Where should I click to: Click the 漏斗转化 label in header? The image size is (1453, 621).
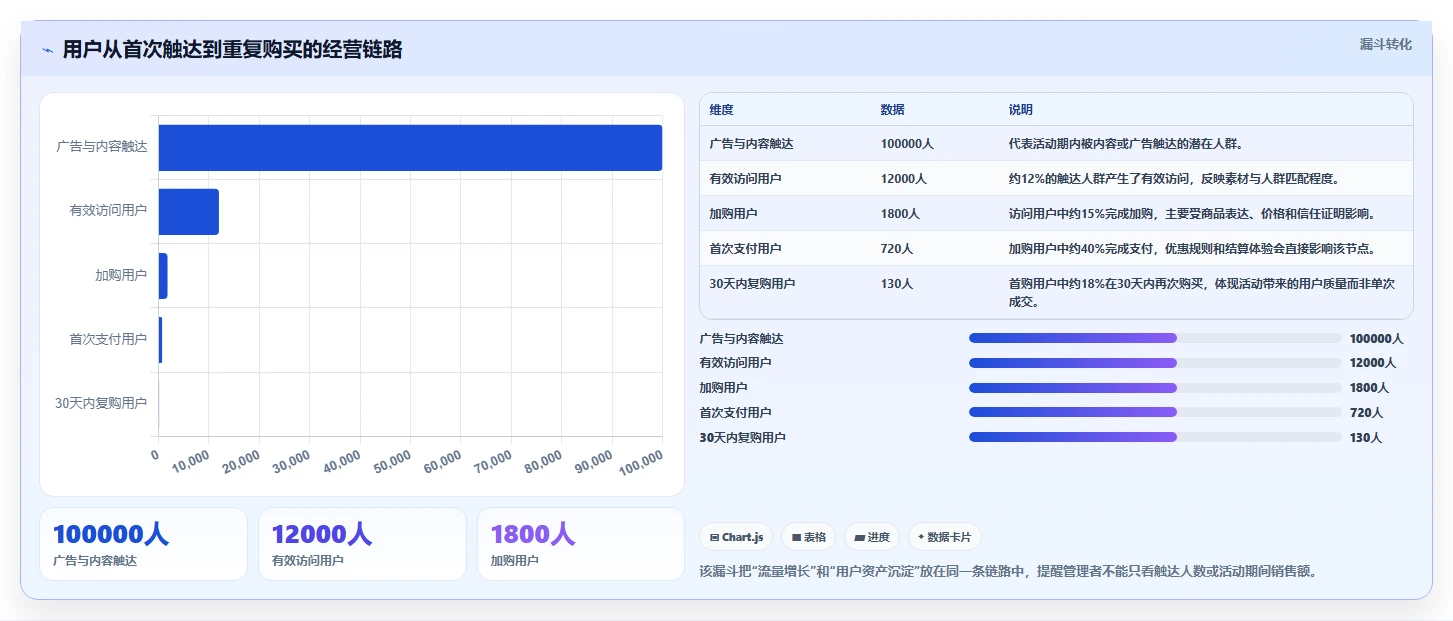(1386, 44)
